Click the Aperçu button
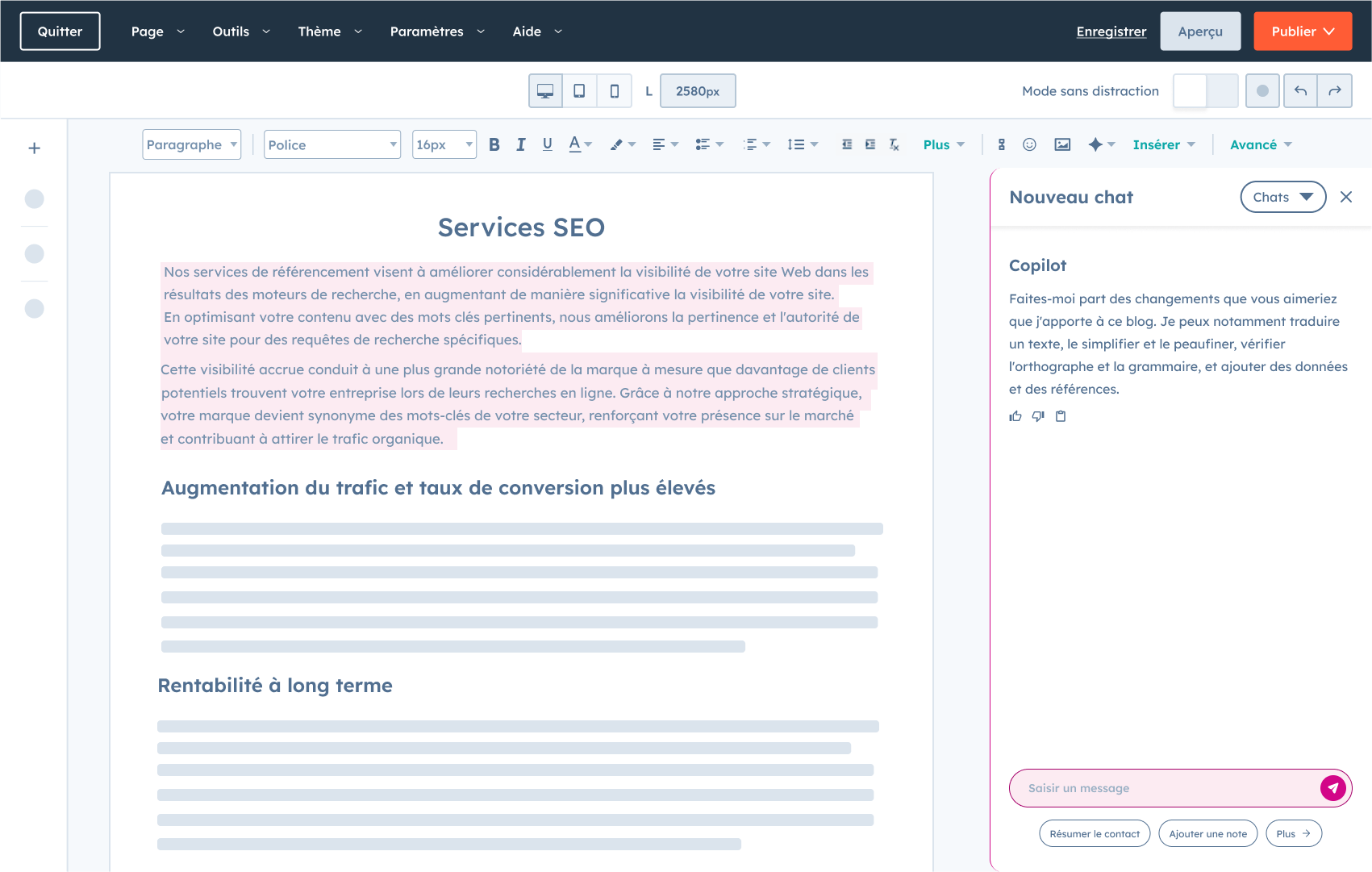This screenshot has width=1372, height=872. coord(1199,31)
